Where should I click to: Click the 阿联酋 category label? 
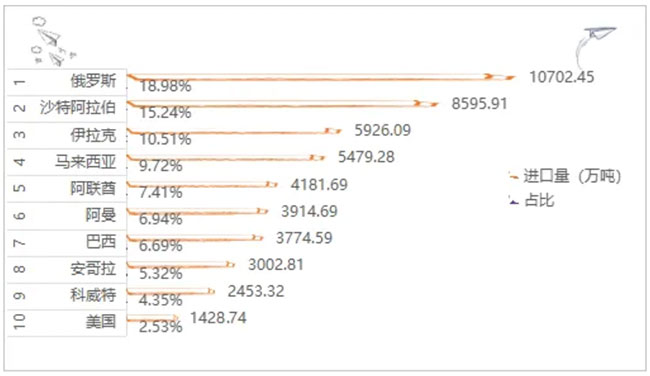[93, 188]
